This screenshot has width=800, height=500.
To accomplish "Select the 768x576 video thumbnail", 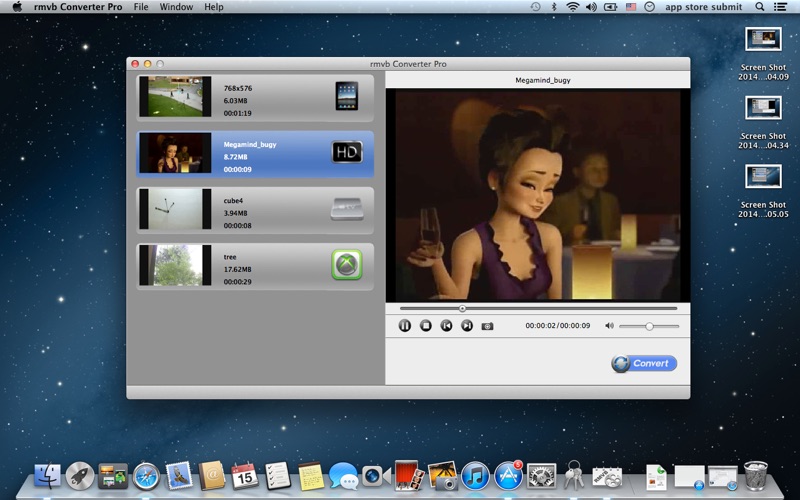I will click(x=175, y=97).
